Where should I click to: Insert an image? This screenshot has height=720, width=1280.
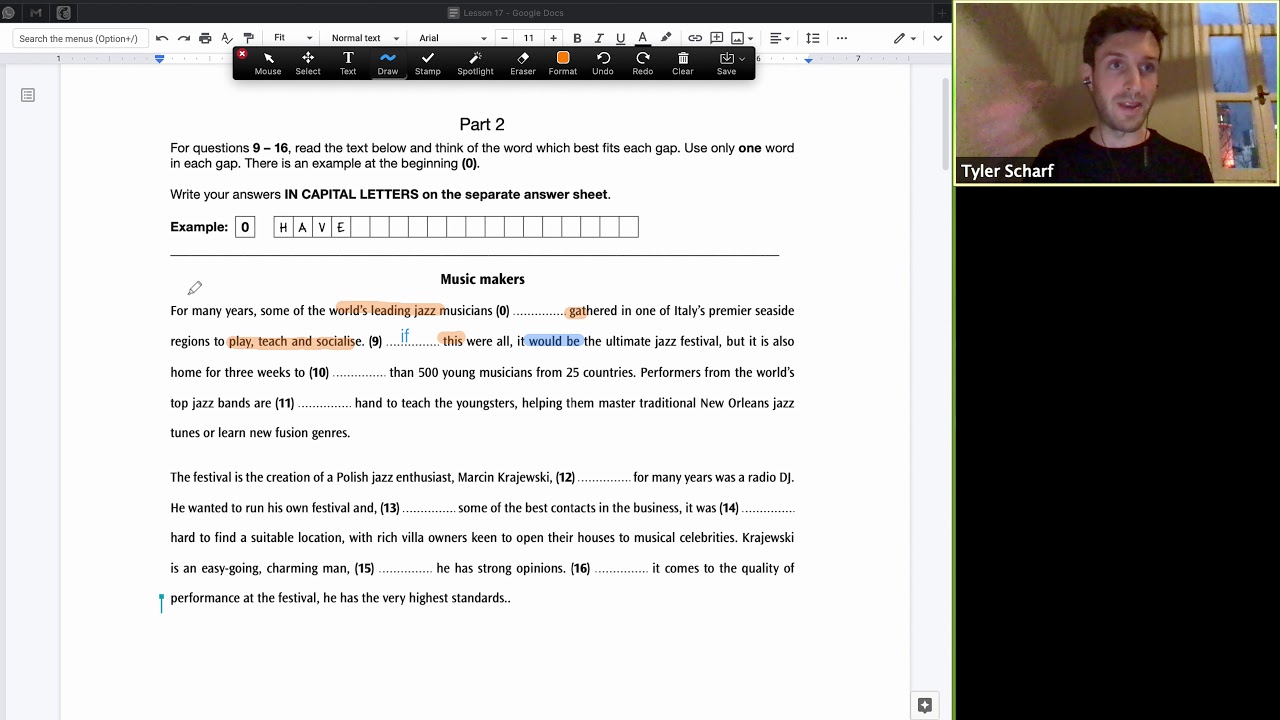[x=741, y=38]
